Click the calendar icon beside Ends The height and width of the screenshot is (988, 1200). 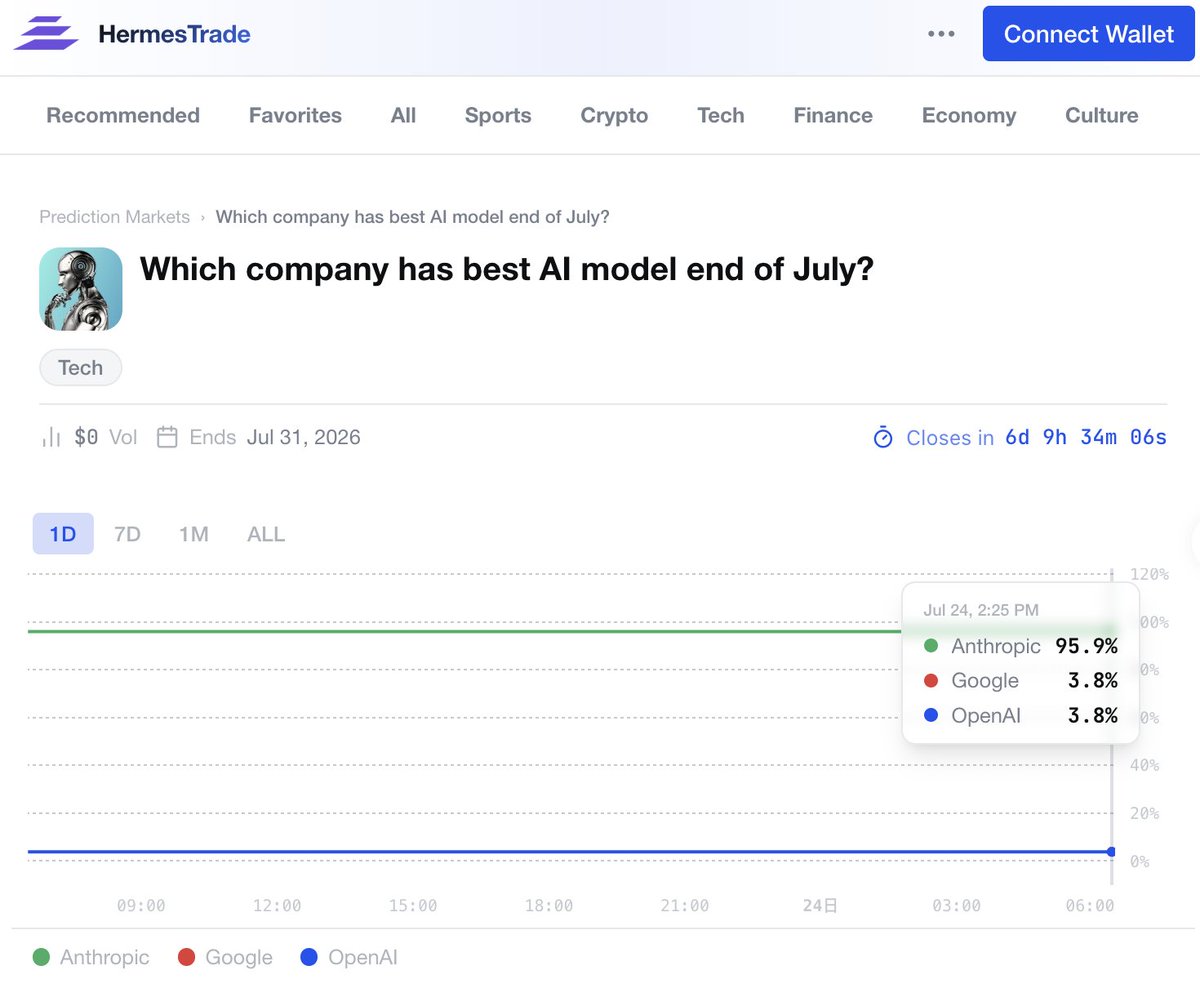point(168,437)
